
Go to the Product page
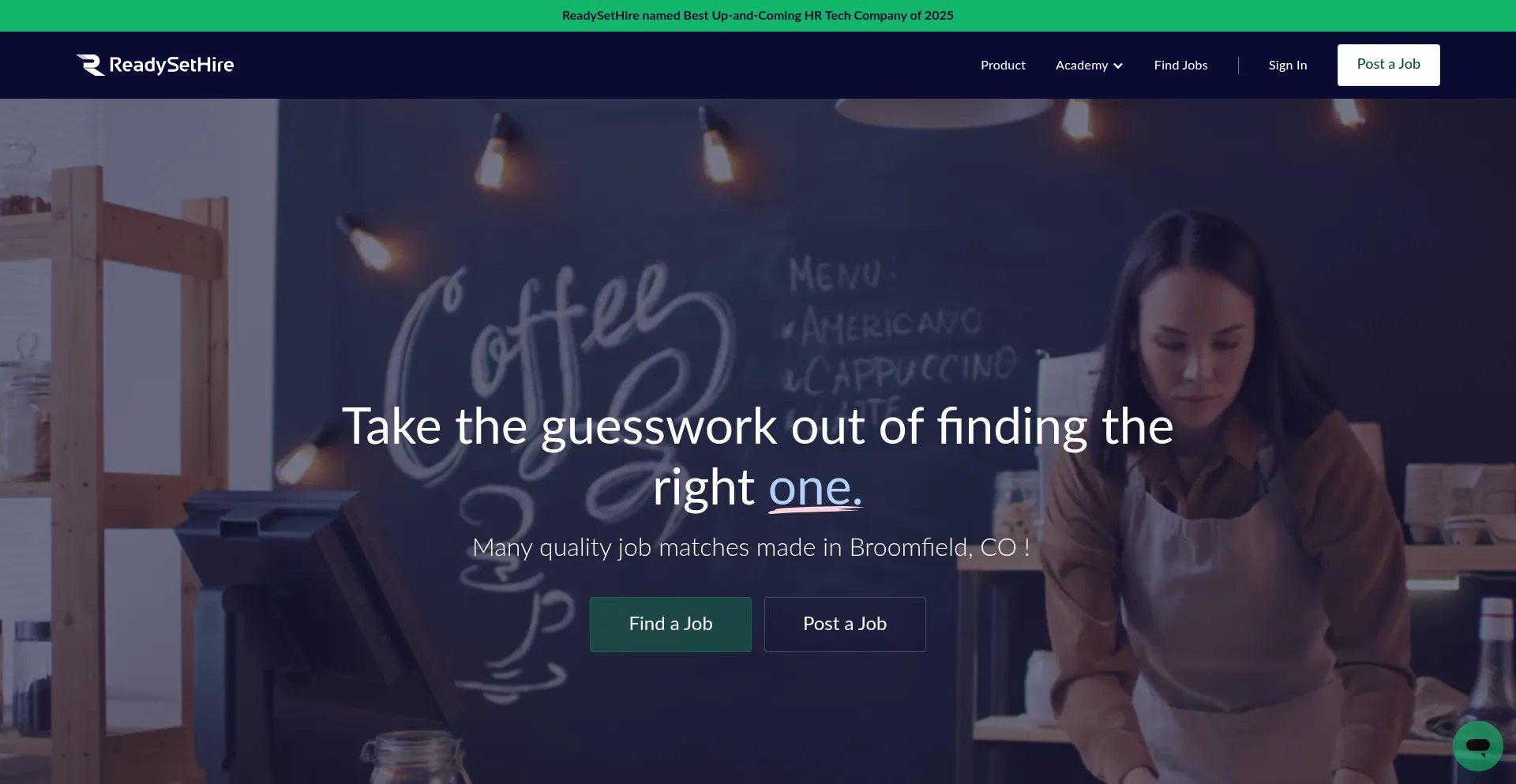click(1003, 65)
